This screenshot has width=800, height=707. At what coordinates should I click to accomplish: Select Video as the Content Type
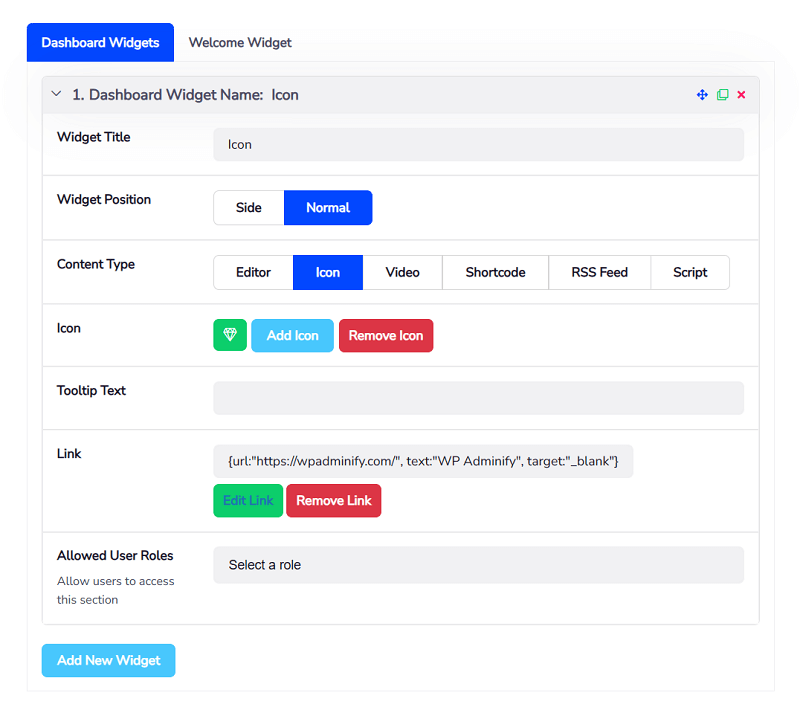coord(402,272)
